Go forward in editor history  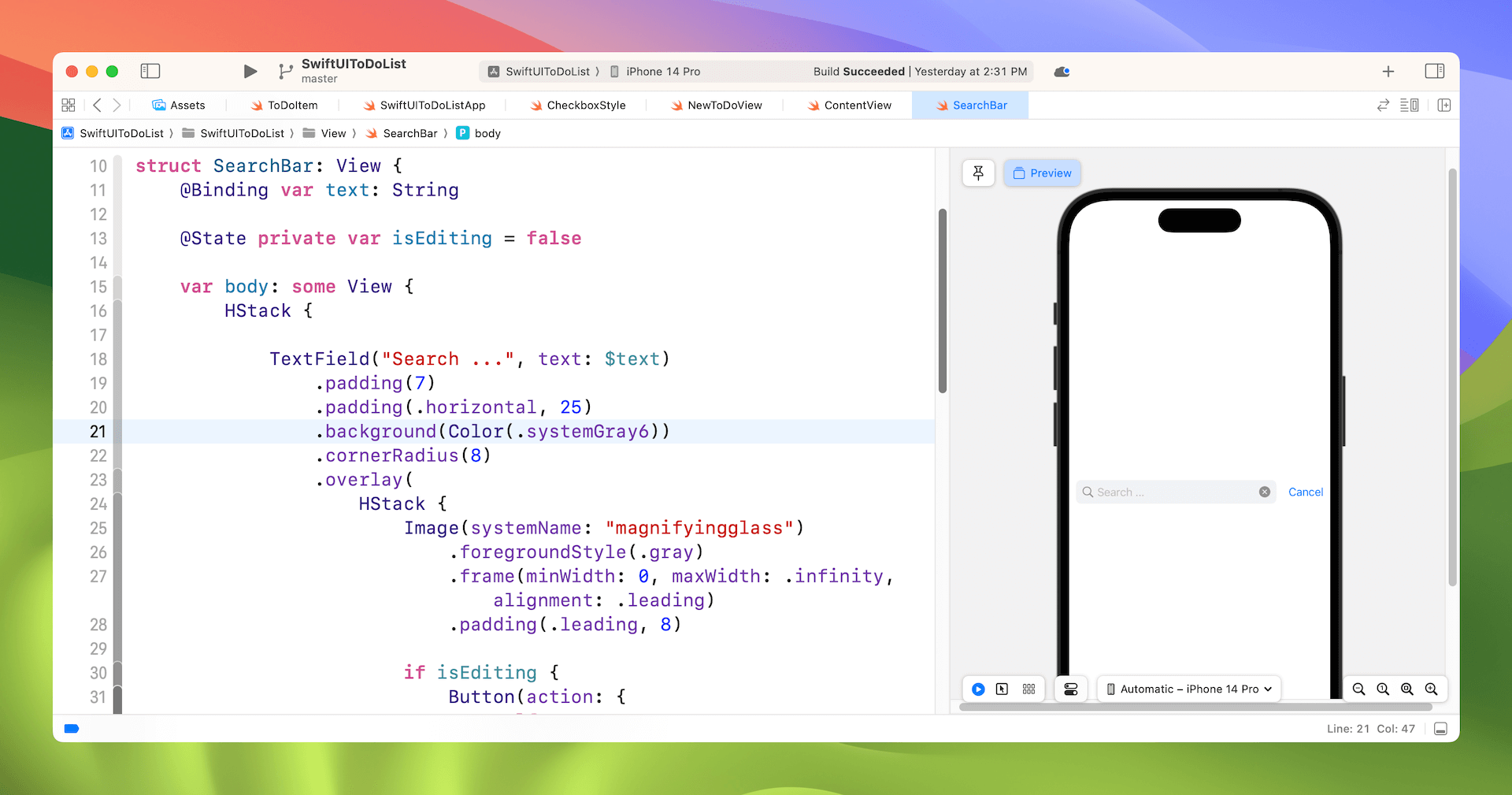click(117, 105)
